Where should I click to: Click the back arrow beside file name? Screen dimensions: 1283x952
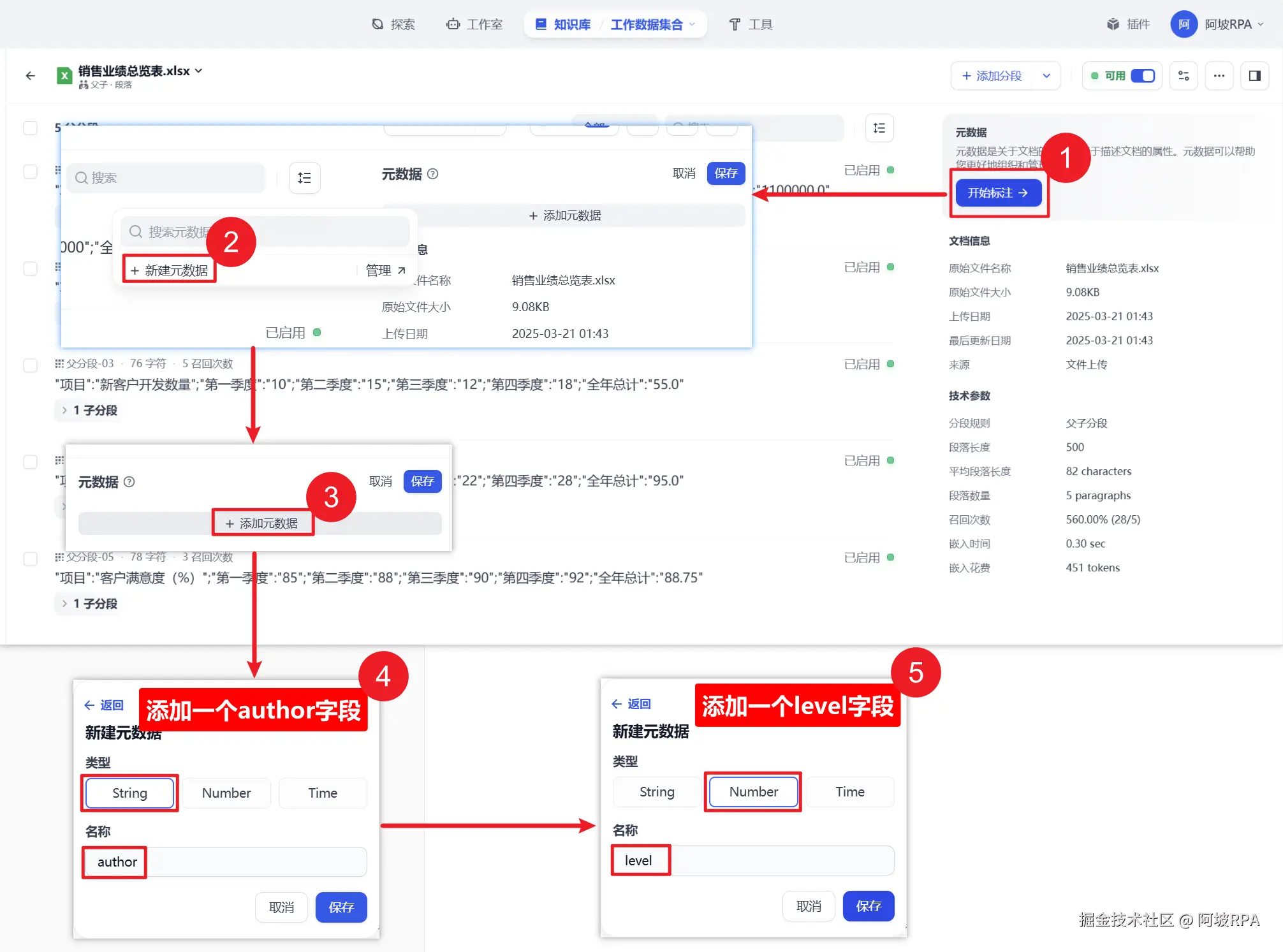point(30,76)
